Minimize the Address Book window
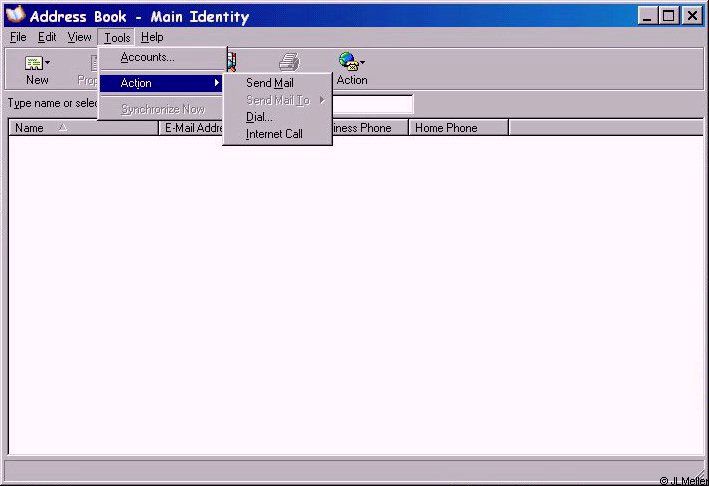The width and height of the screenshot is (709, 486). click(648, 16)
